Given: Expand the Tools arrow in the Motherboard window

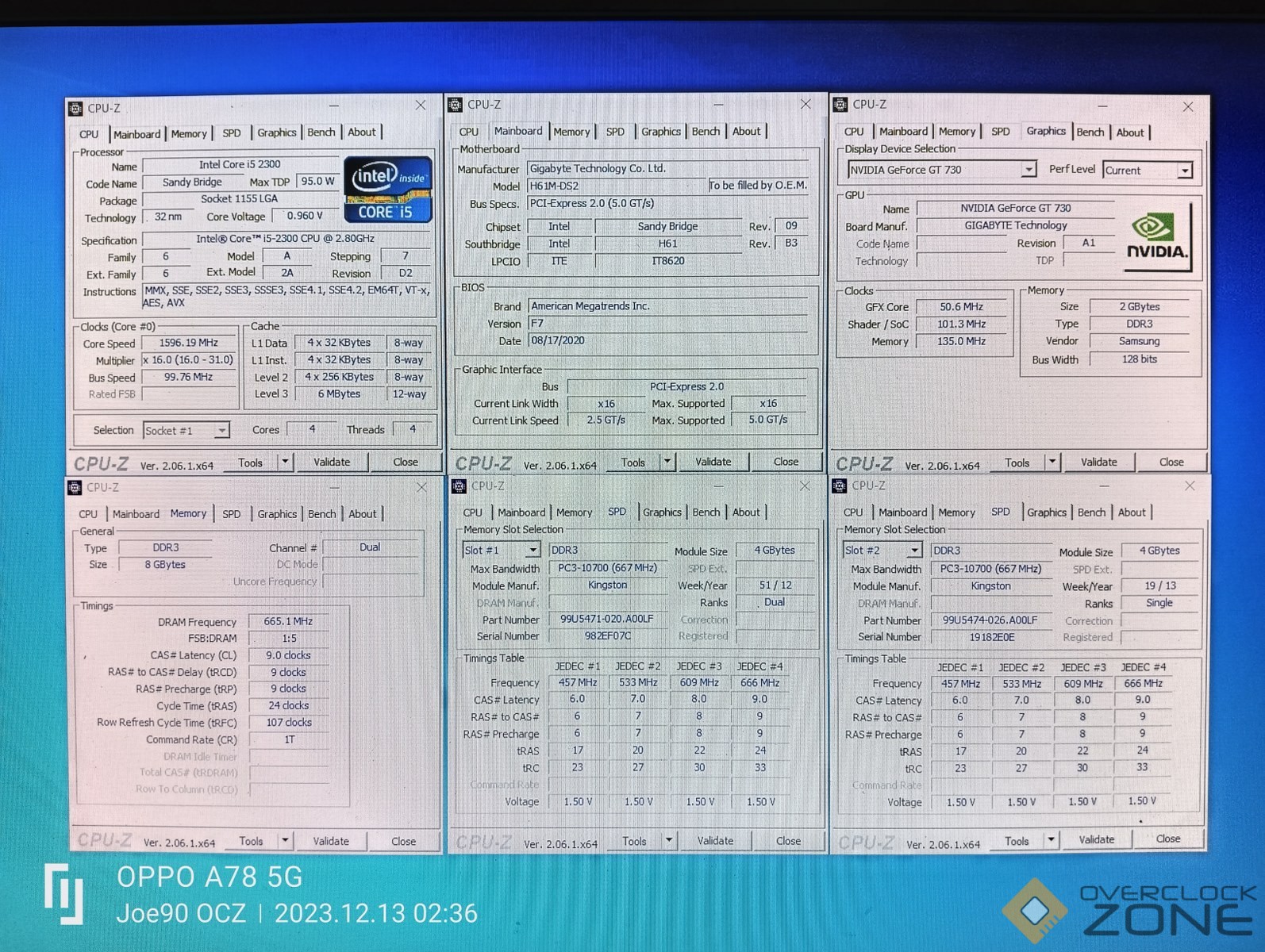Looking at the screenshot, I should (x=667, y=462).
